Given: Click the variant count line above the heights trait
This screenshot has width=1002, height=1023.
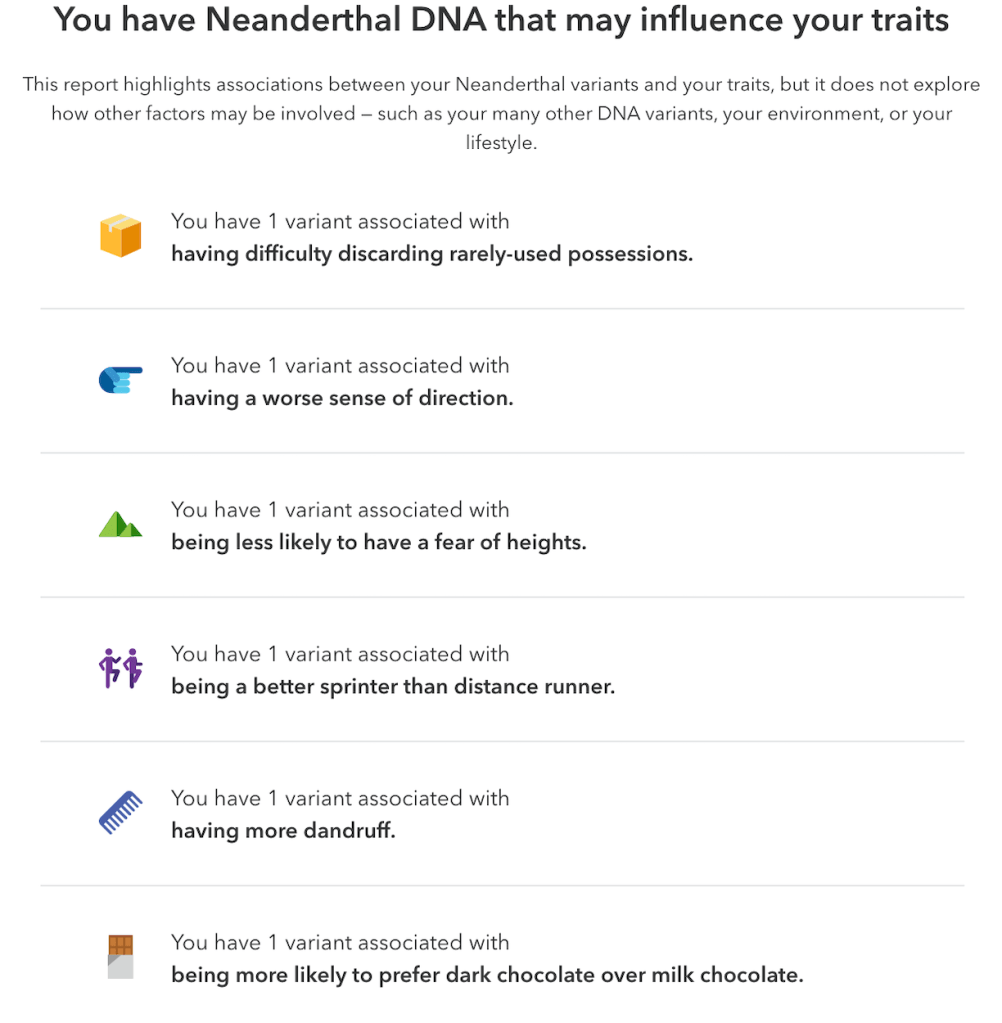Looking at the screenshot, I should click(340, 509).
